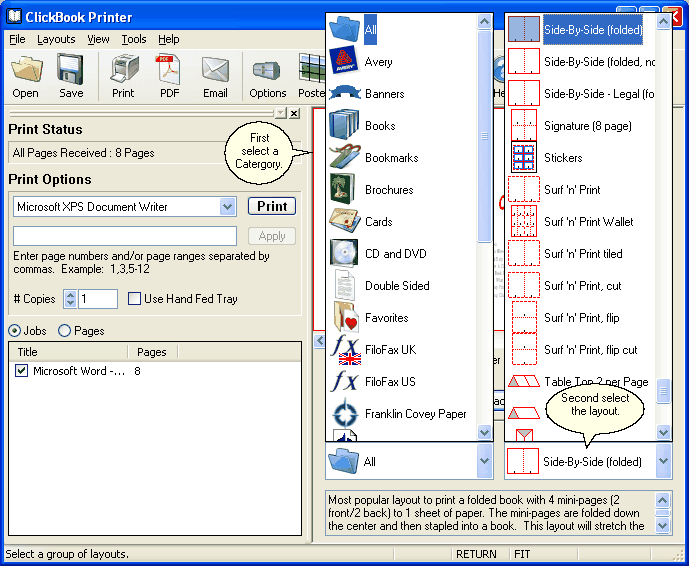Screen dimensions: 689x566
Task: Select the Avery category icon
Action: [x=344, y=61]
